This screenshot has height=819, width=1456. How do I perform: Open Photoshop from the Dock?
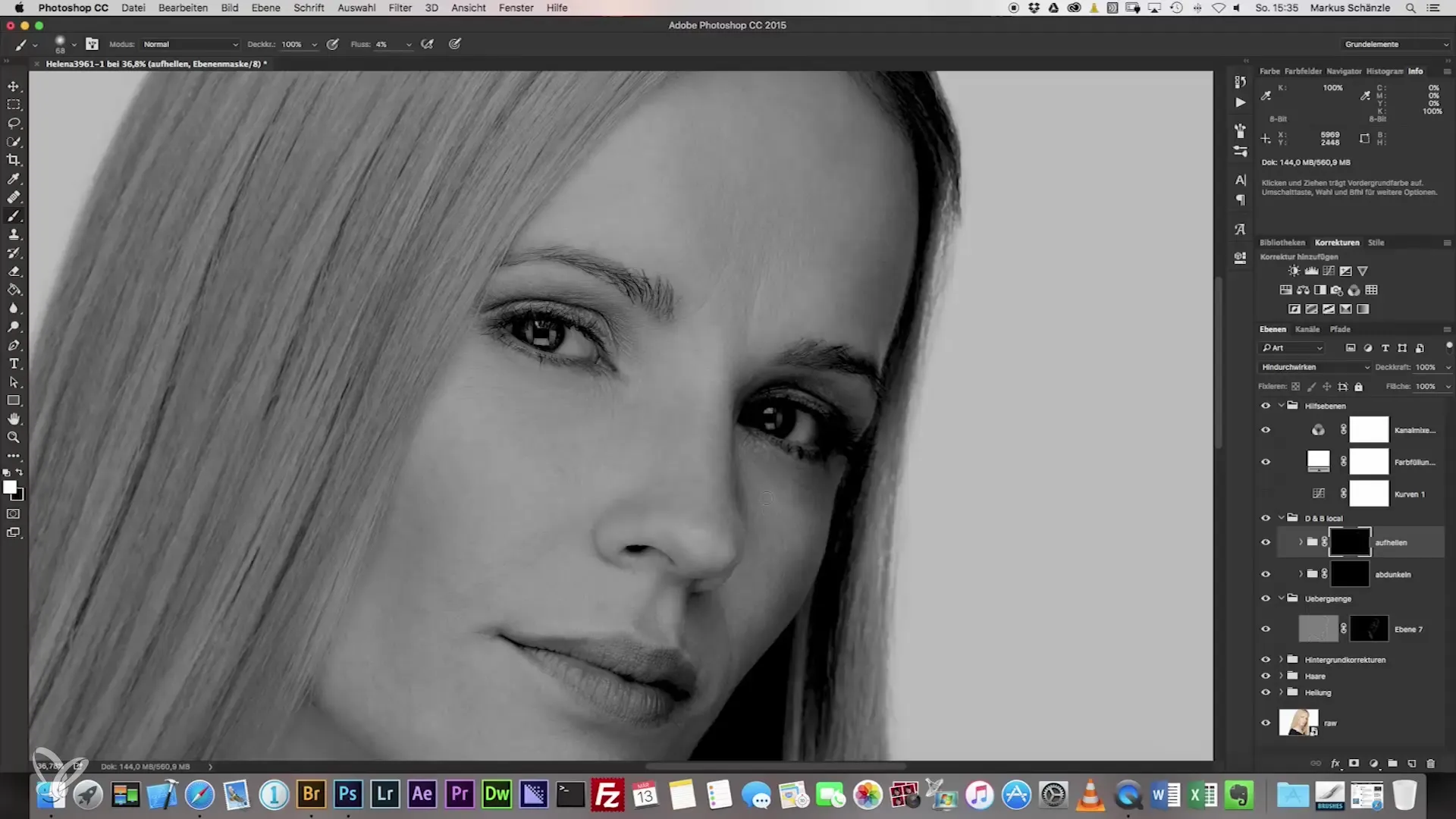pyautogui.click(x=347, y=794)
